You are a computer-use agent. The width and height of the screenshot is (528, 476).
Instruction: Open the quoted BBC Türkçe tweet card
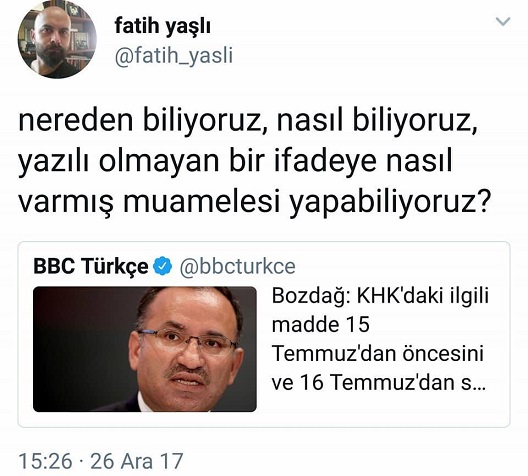click(264, 334)
